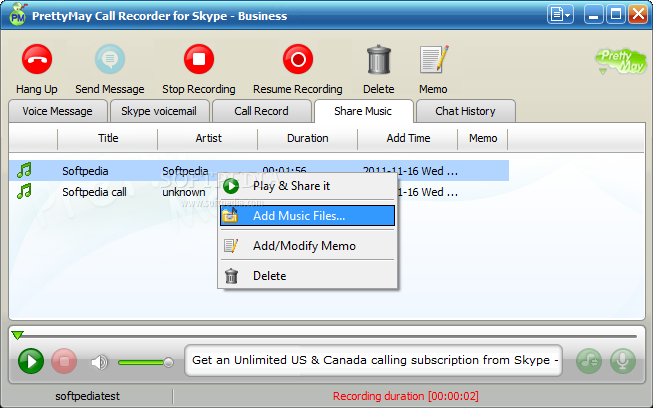Select the Share Music tab
Image resolution: width=653 pixels, height=408 pixels.
[x=363, y=111]
